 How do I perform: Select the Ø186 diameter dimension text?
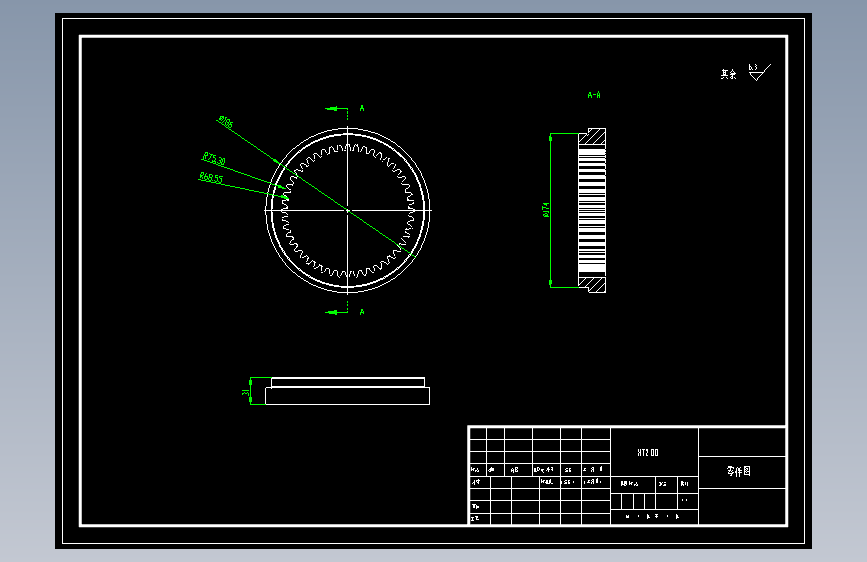[226, 122]
